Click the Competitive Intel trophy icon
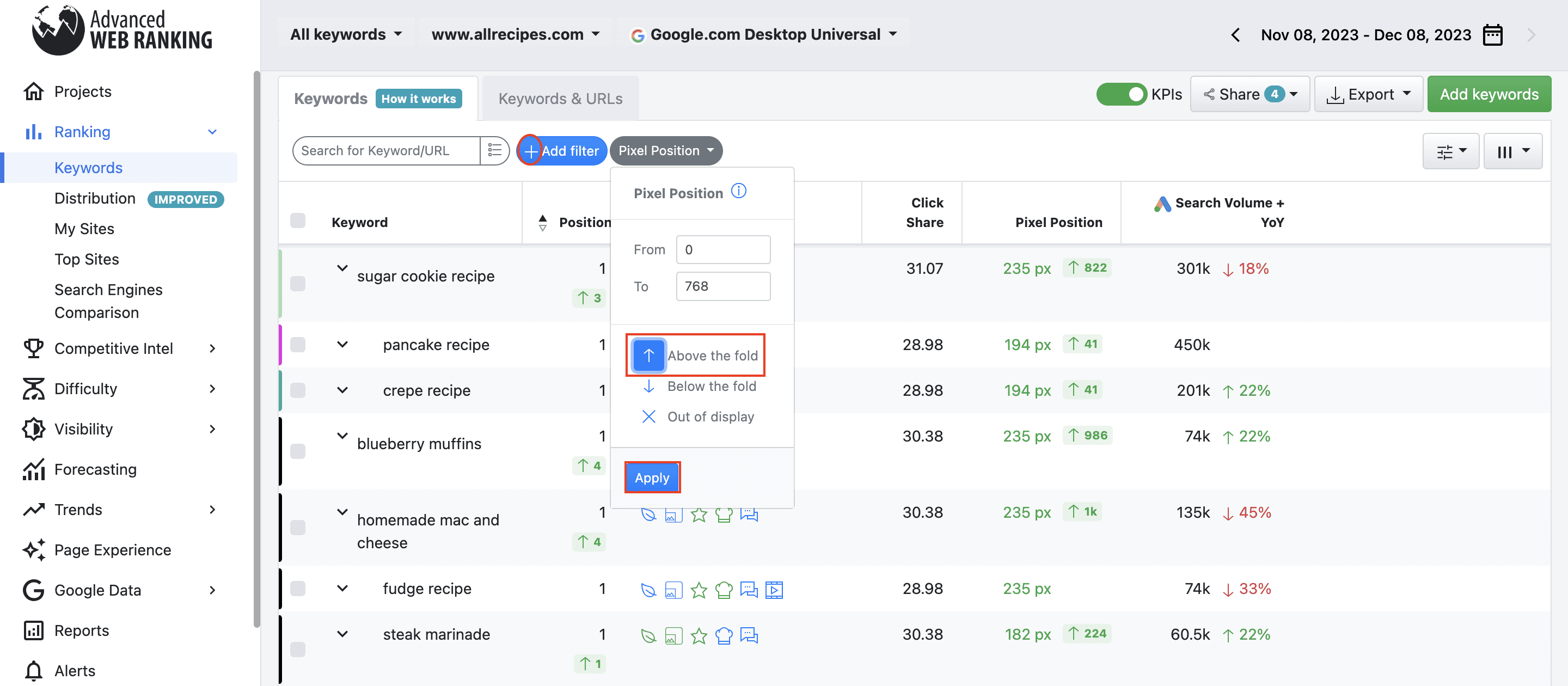This screenshot has width=1568, height=686. pyautogui.click(x=33, y=348)
